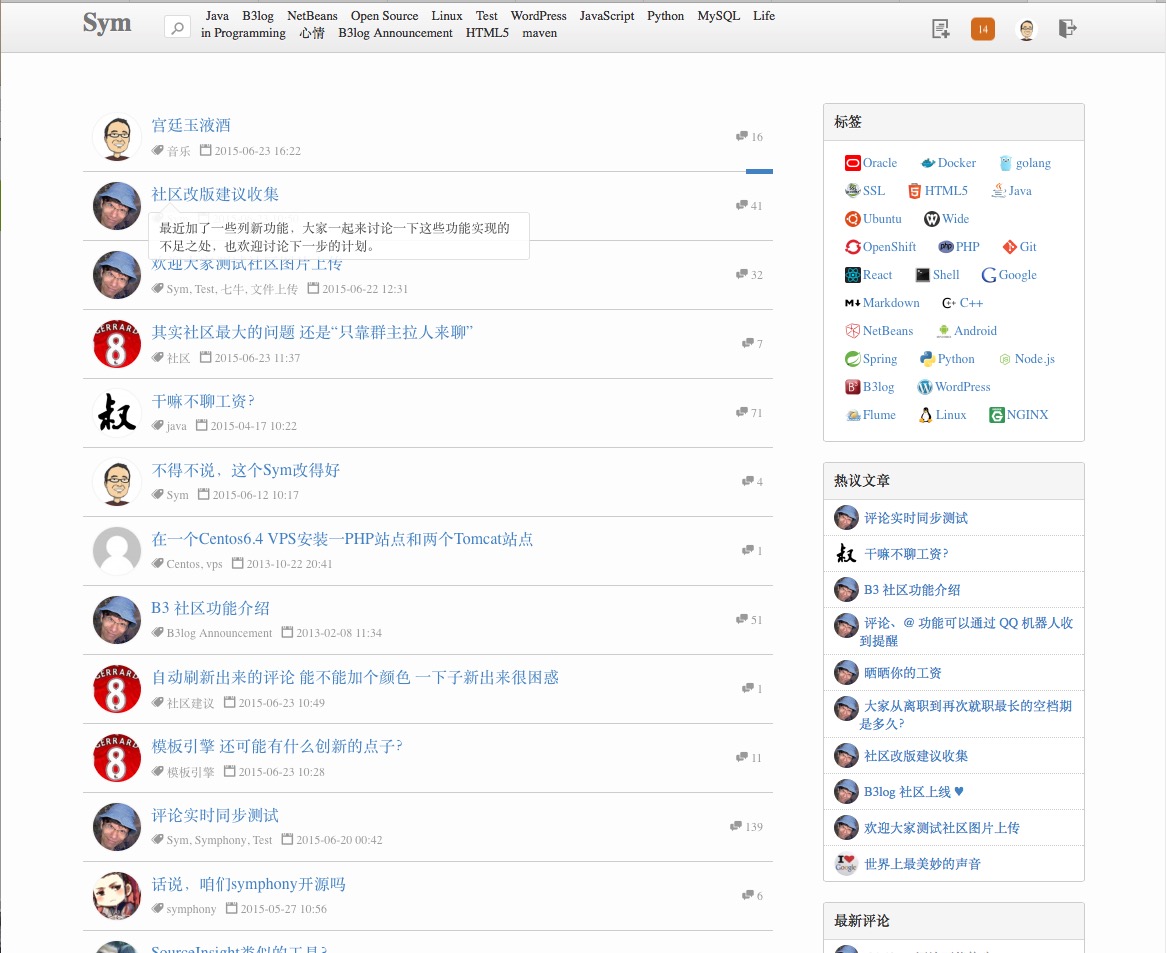This screenshot has width=1166, height=953.
Task: Open article B3 社区功能介绍 in main list
Action: point(210,608)
